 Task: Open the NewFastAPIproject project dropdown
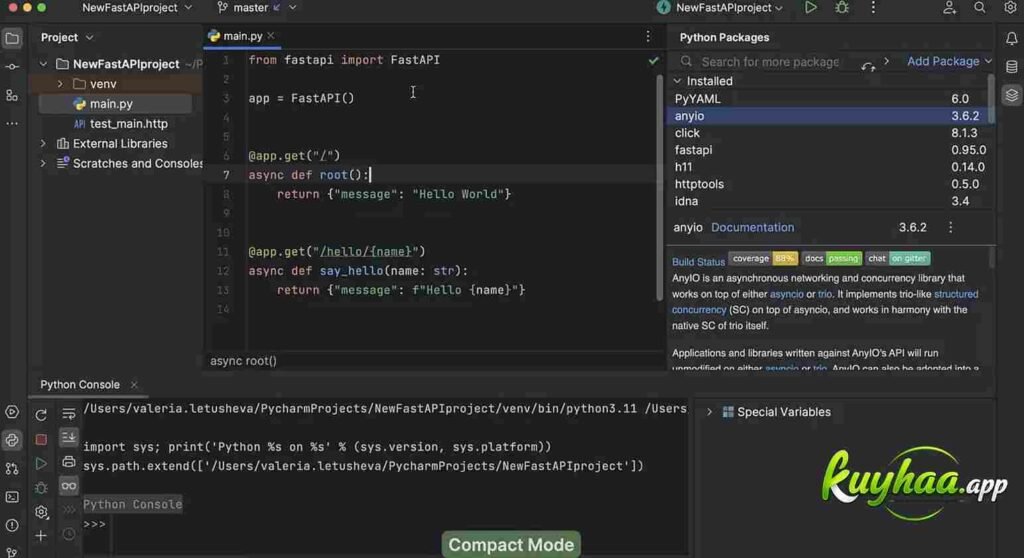pos(136,8)
